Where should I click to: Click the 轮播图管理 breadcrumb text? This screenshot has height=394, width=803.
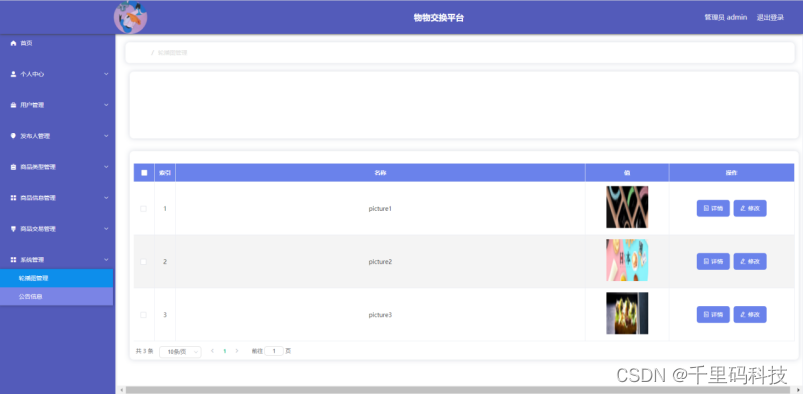click(x=173, y=53)
